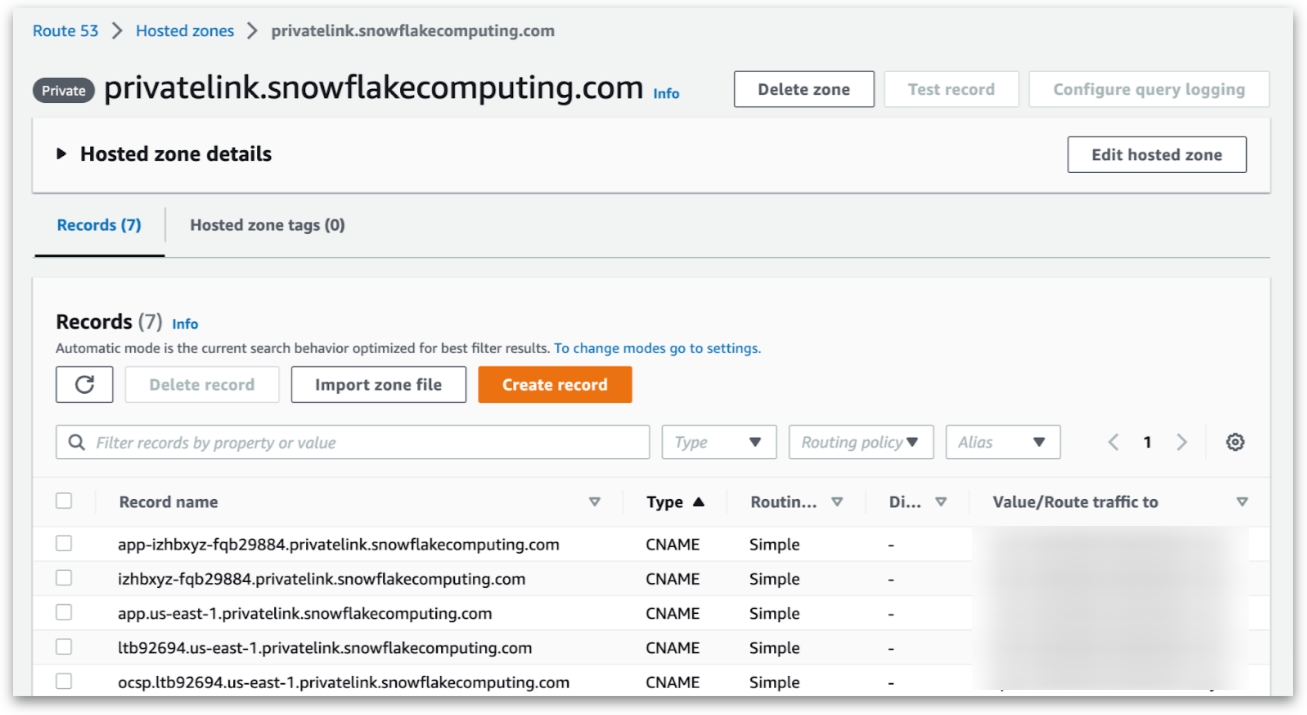Click the Import zone file button
Screen dimensions: 1307x715
pos(378,385)
